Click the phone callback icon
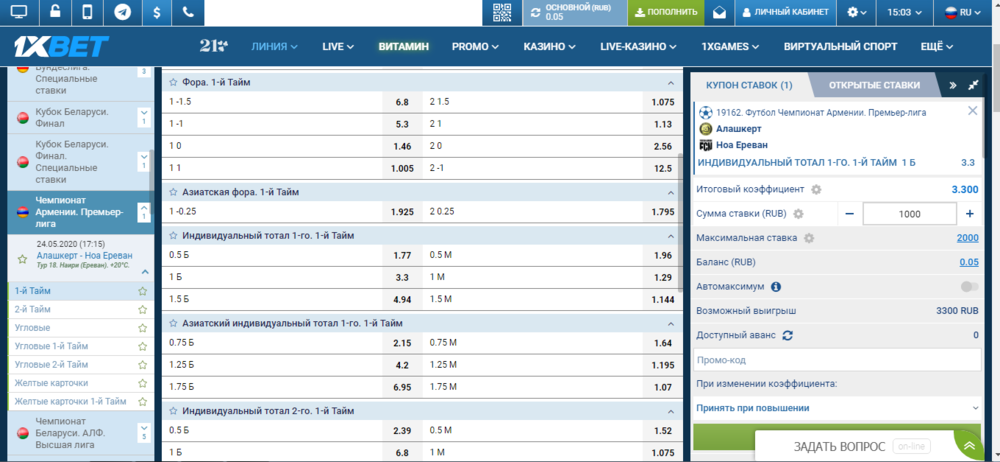 pos(188,12)
